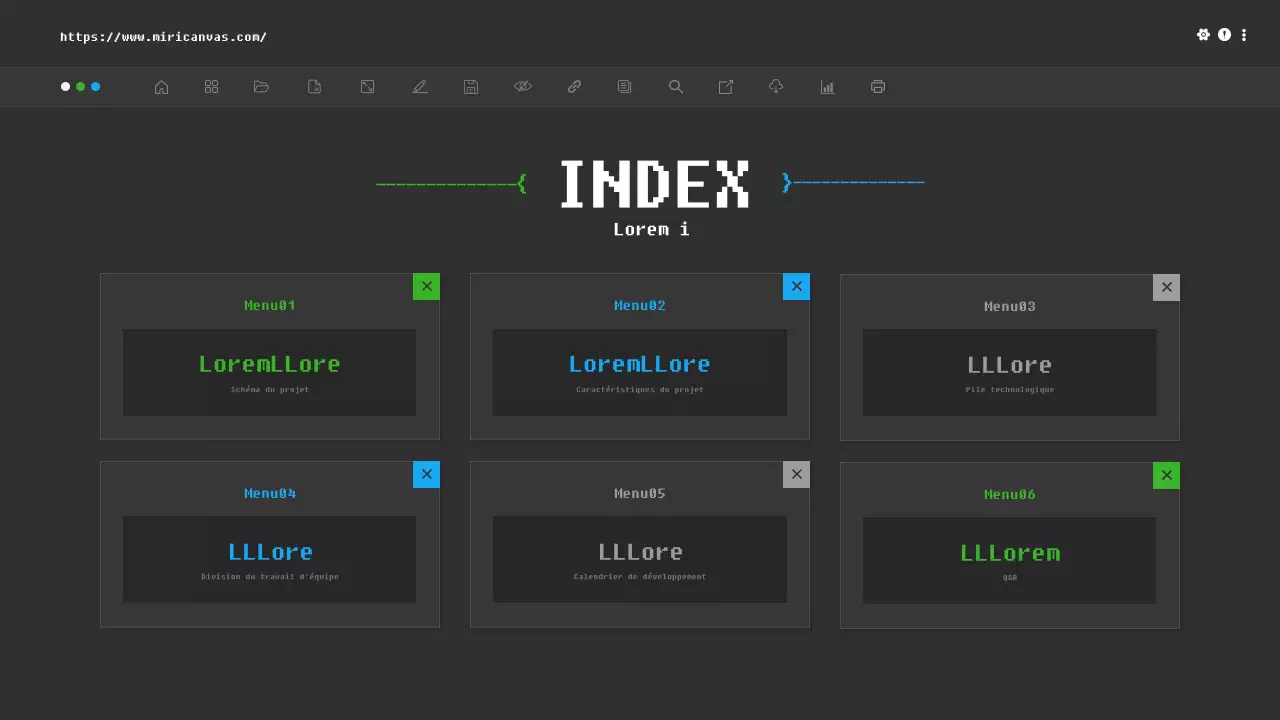Save the project using the floppy disk icon

click(470, 86)
